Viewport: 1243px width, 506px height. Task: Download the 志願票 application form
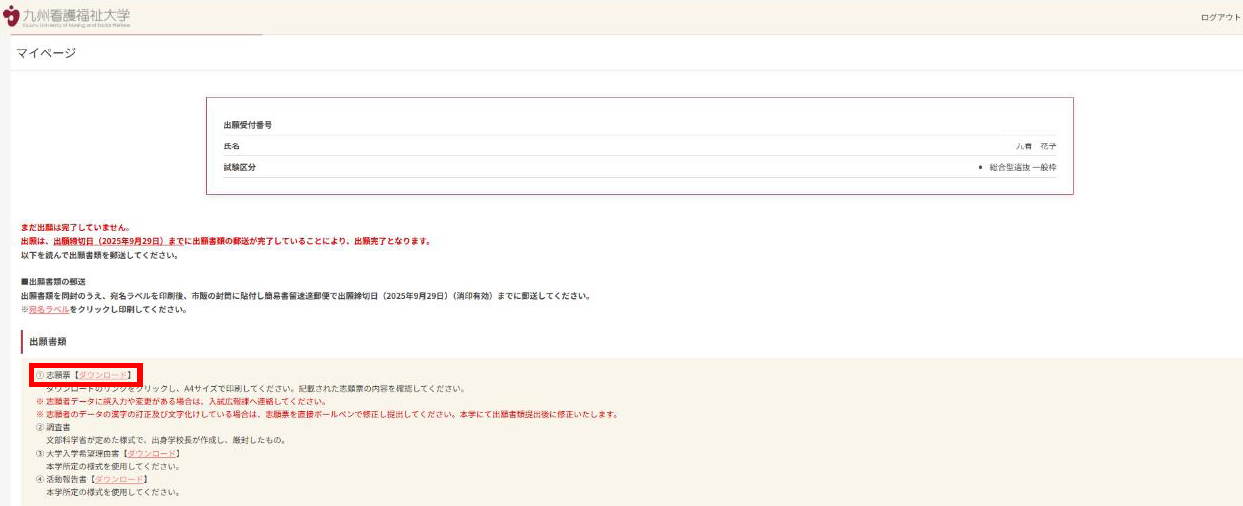click(x=103, y=375)
